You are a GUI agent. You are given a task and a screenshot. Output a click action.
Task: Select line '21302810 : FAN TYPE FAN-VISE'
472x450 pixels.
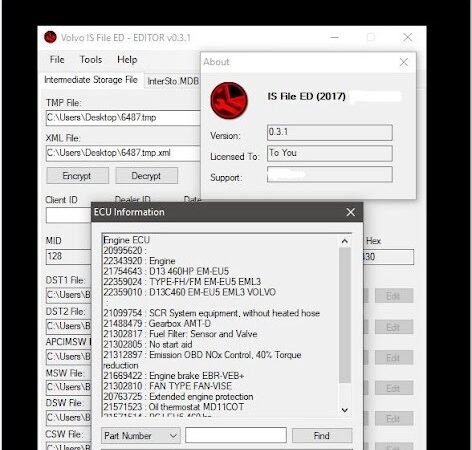tap(167, 386)
